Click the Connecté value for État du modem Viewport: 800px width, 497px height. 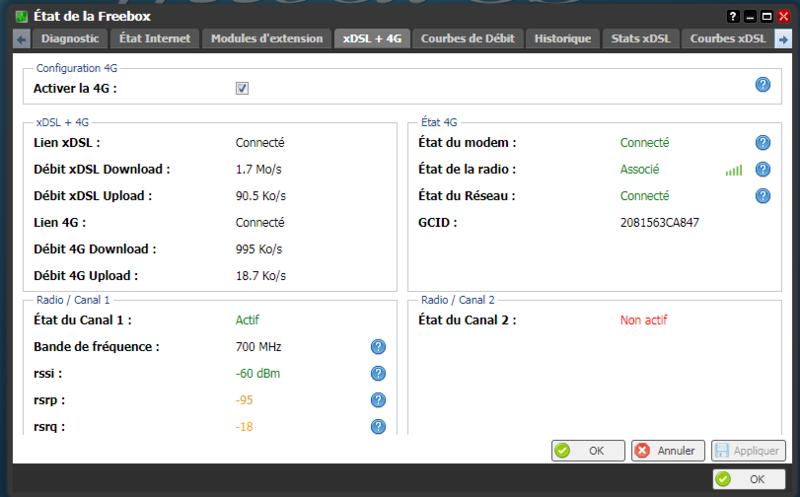[644, 143]
